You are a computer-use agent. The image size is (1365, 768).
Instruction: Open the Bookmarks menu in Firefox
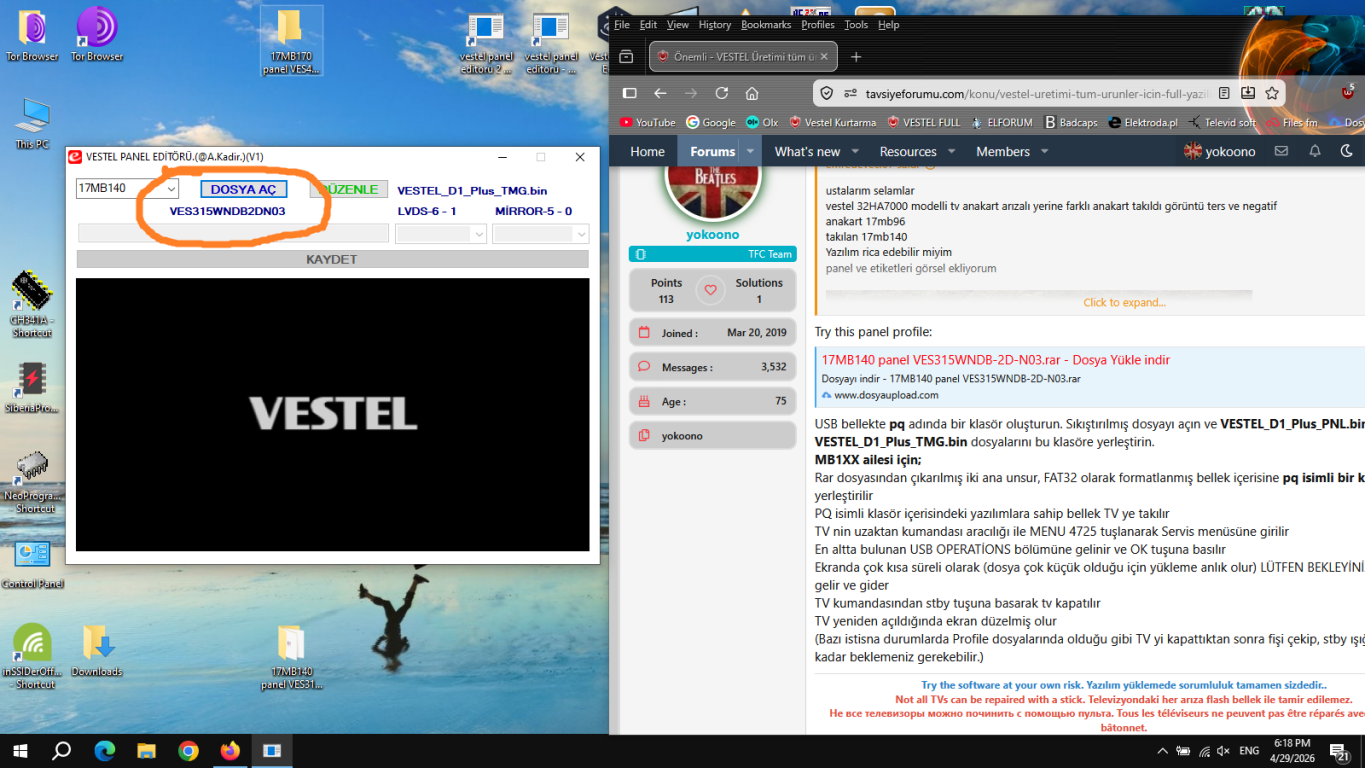(765, 25)
